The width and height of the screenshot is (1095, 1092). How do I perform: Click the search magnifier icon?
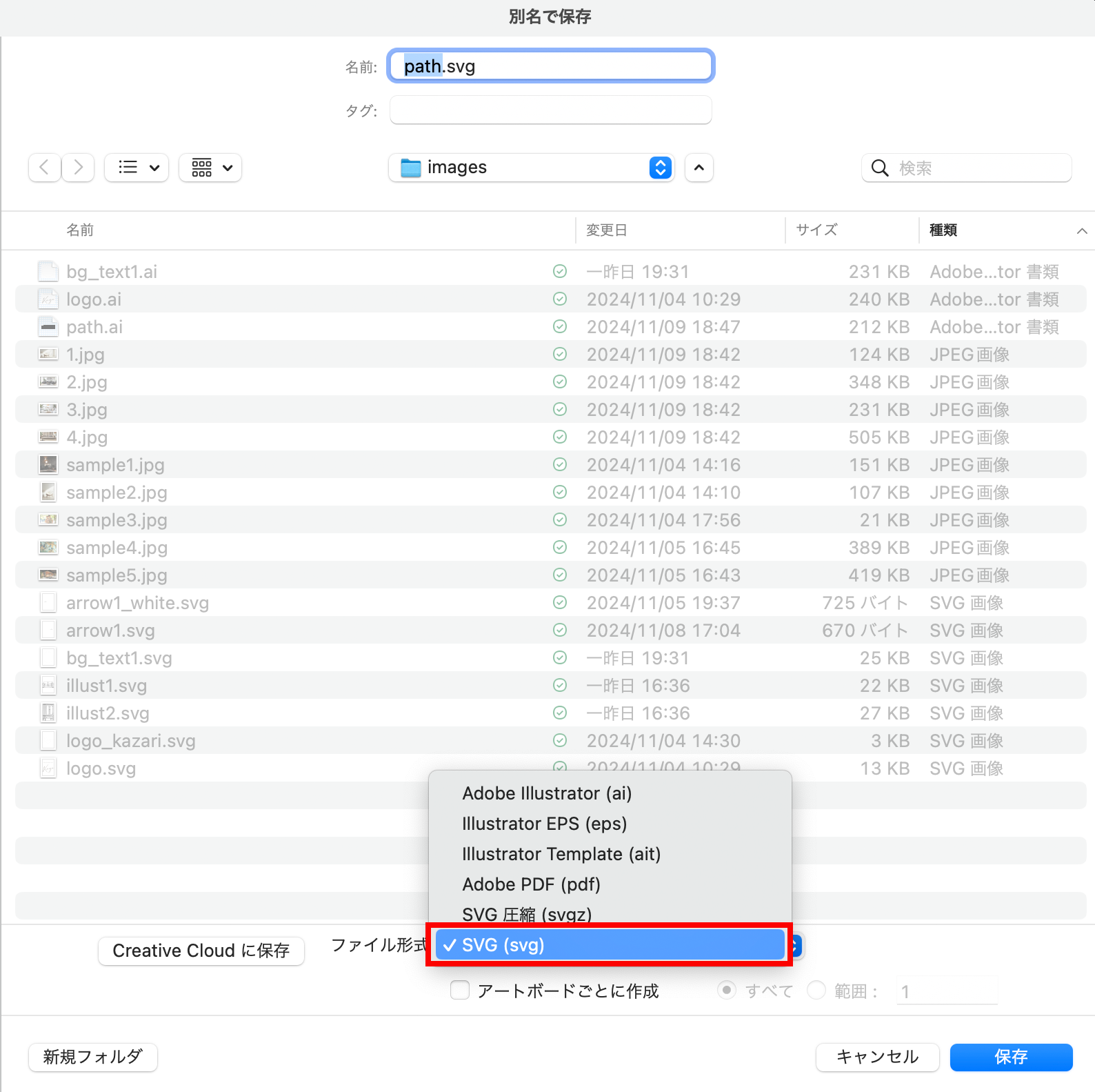point(879,168)
